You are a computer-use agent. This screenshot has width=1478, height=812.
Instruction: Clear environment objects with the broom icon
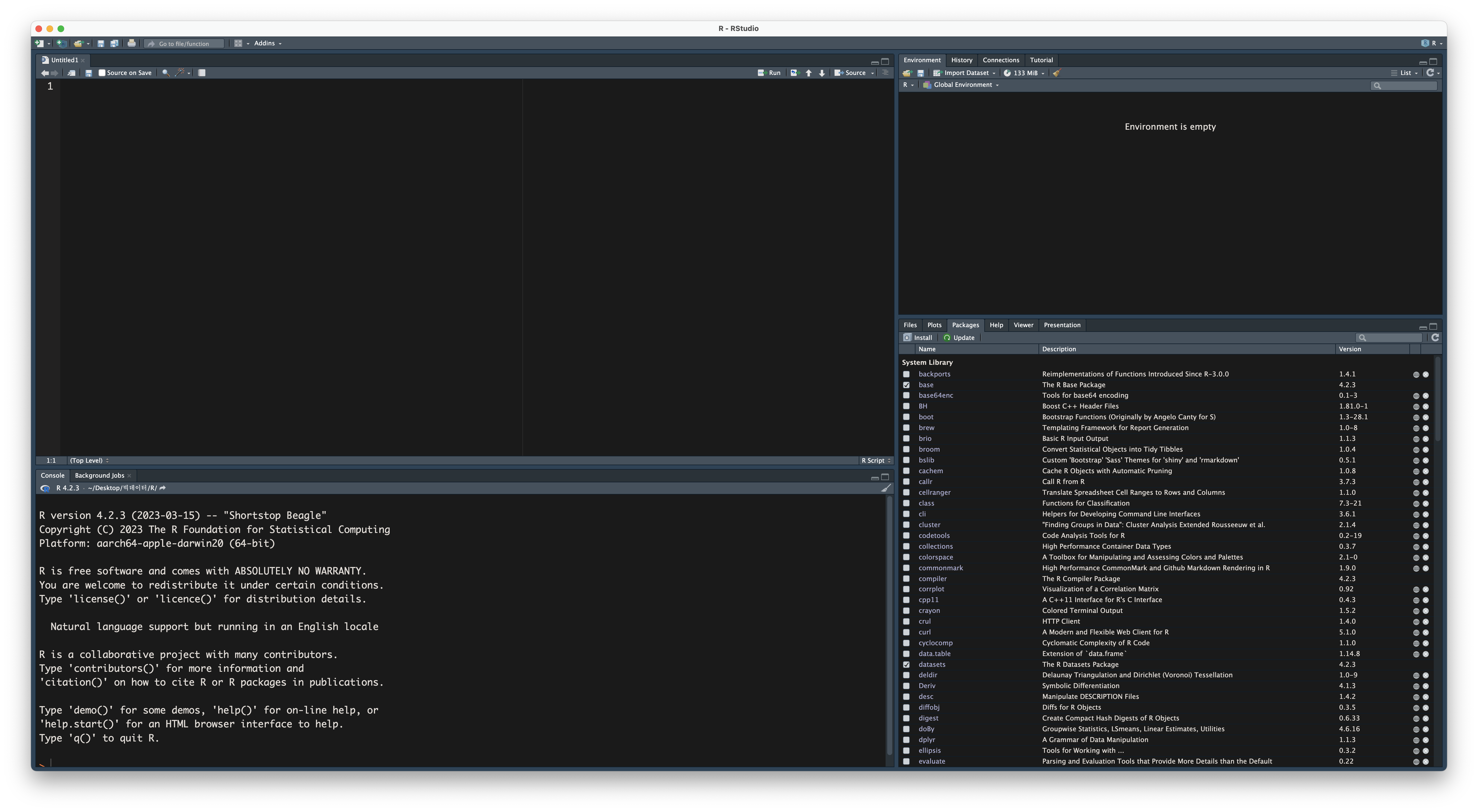tap(1057, 73)
